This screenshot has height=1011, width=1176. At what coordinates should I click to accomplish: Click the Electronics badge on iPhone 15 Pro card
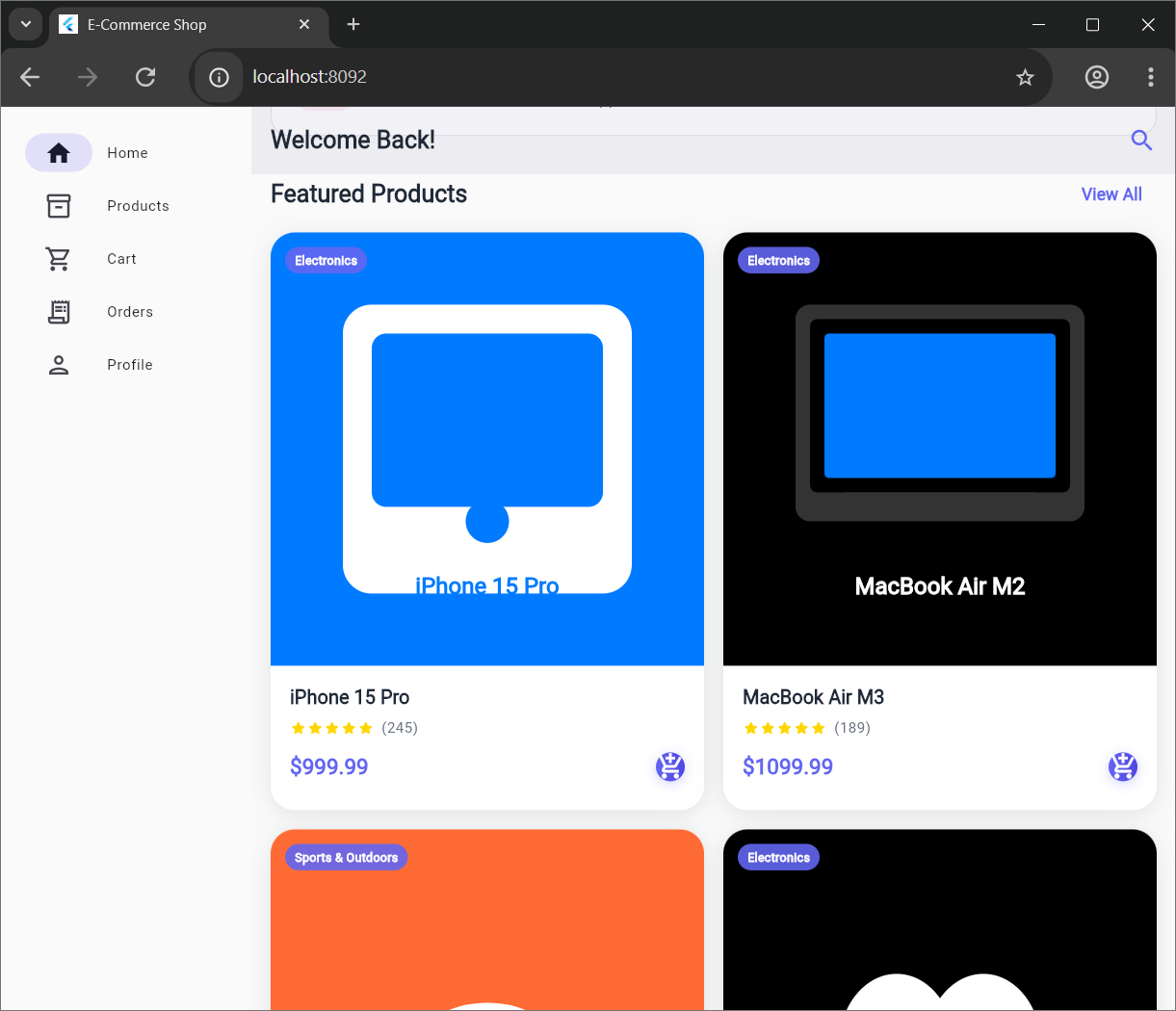tap(326, 260)
